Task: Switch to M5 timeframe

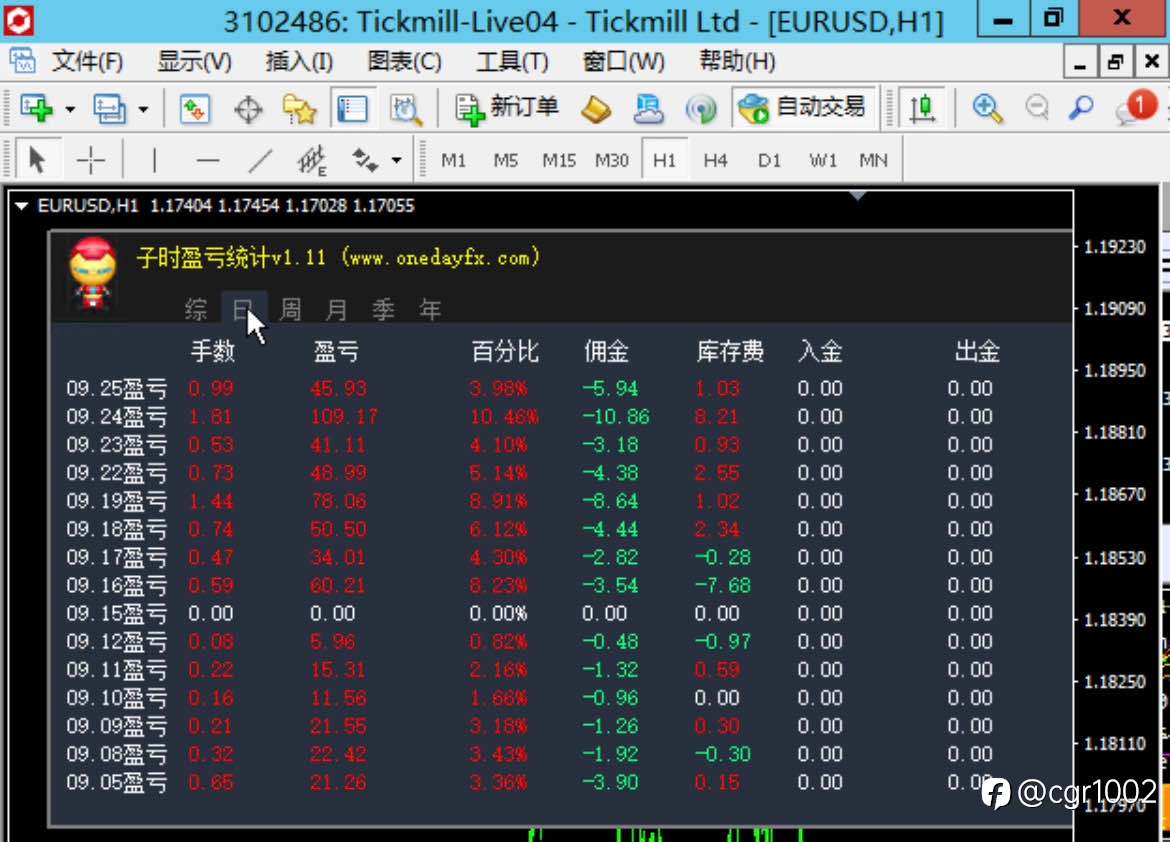Action: coord(505,160)
